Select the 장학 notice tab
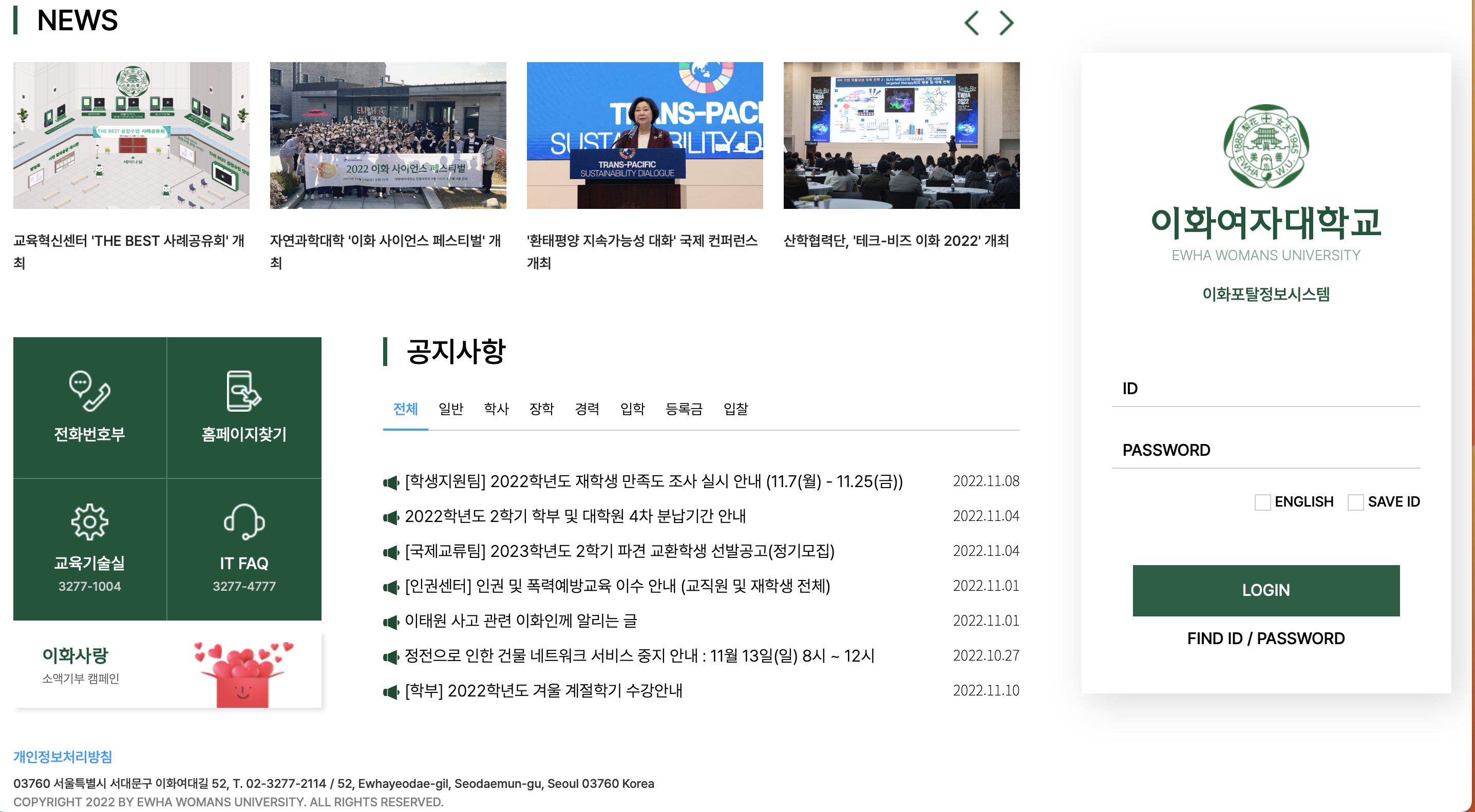Screen dimensions: 1475x812 pyautogui.click(x=541, y=409)
